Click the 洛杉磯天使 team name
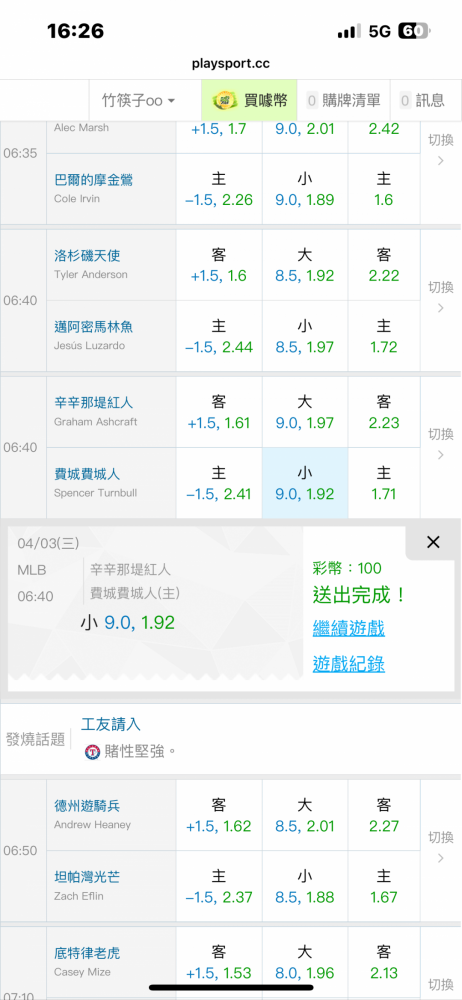462x1000 pixels. click(x=87, y=256)
